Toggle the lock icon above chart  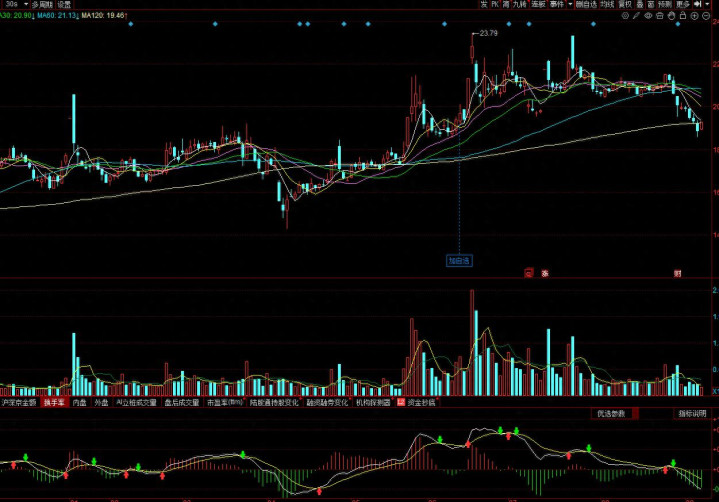tap(683, 16)
